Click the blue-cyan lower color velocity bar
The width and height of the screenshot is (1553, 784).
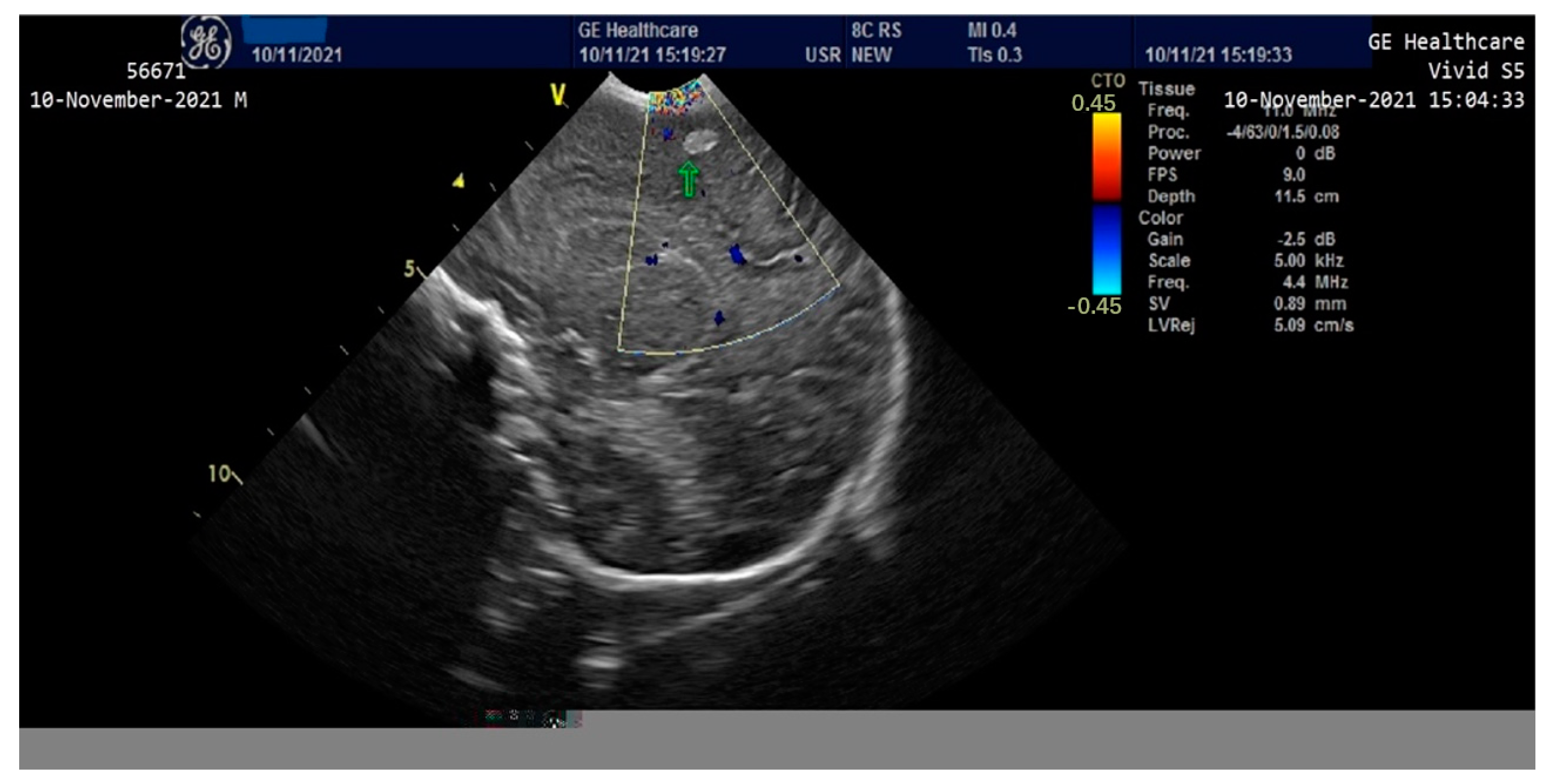pyautogui.click(x=1107, y=250)
